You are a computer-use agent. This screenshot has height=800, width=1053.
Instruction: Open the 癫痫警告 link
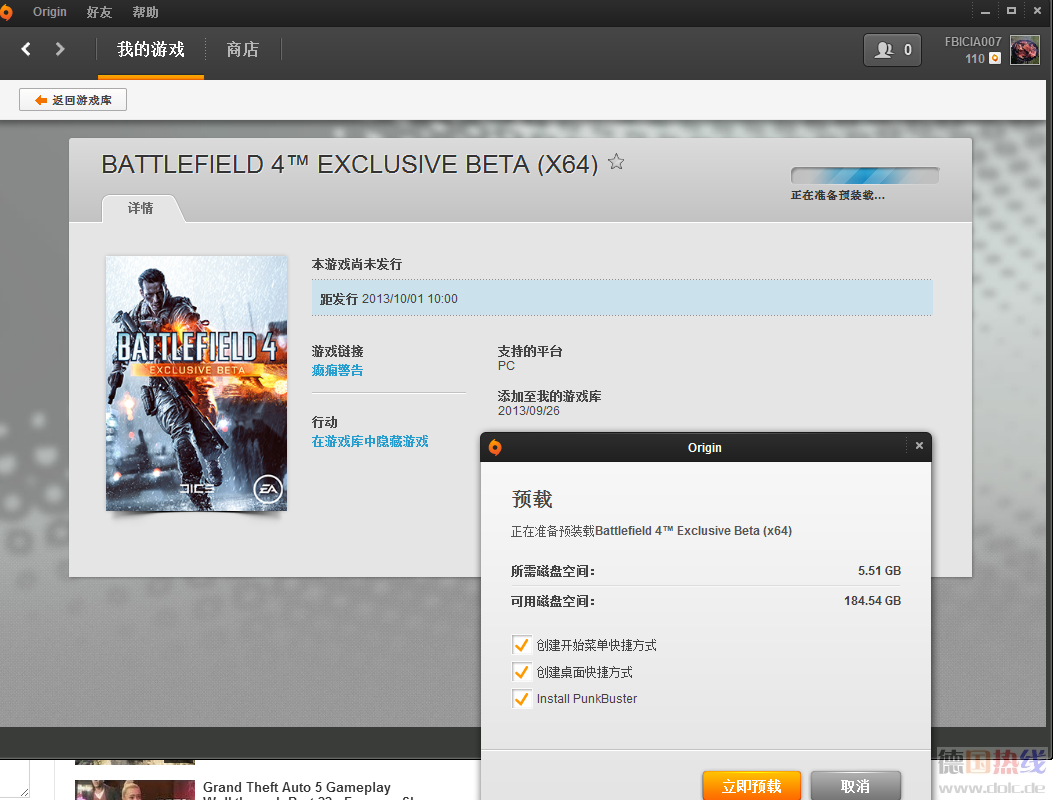click(337, 370)
